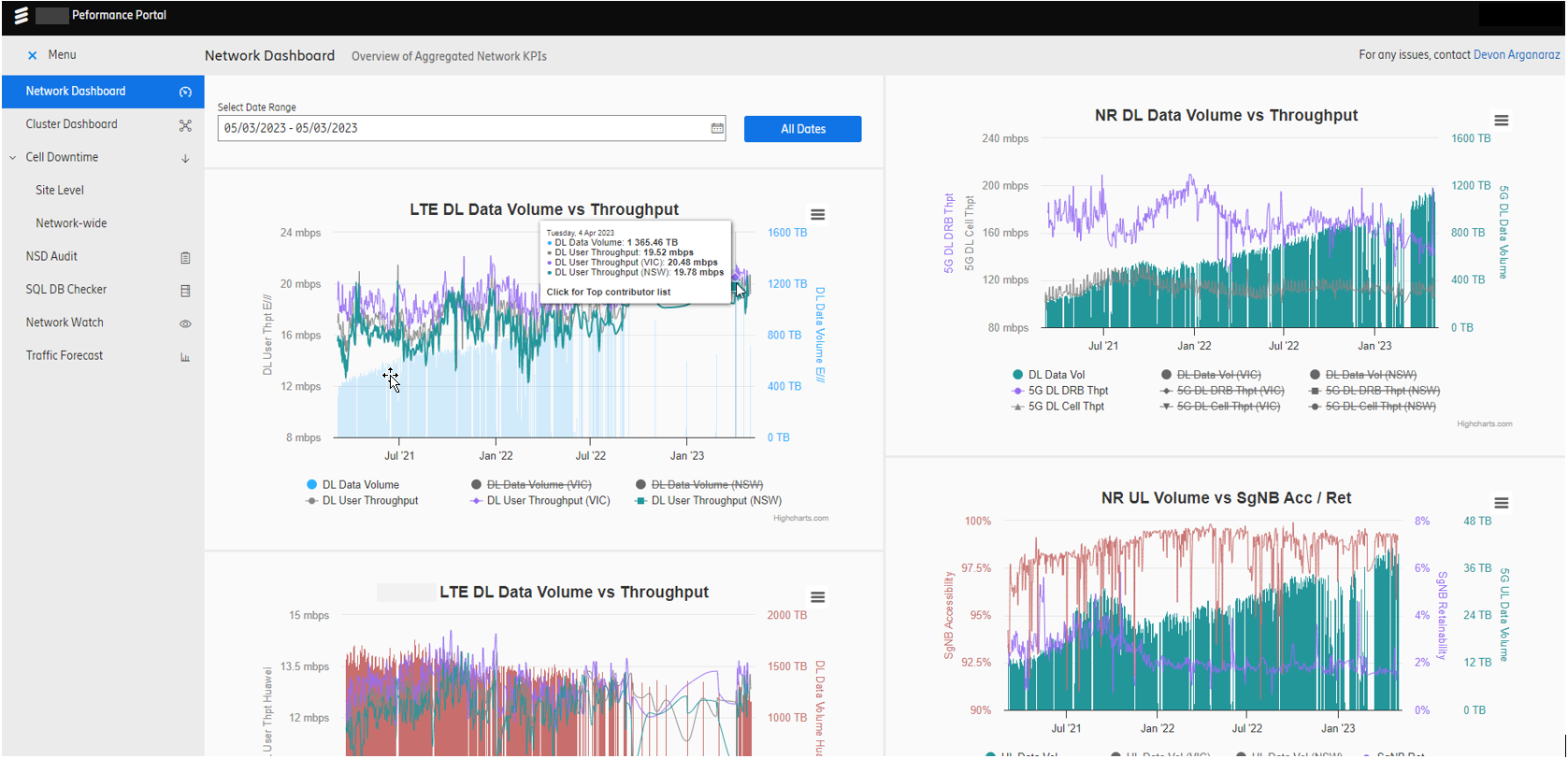Open chart menu for Ericsson LTE DL chart
The width and height of the screenshot is (1568, 759).
point(817,215)
